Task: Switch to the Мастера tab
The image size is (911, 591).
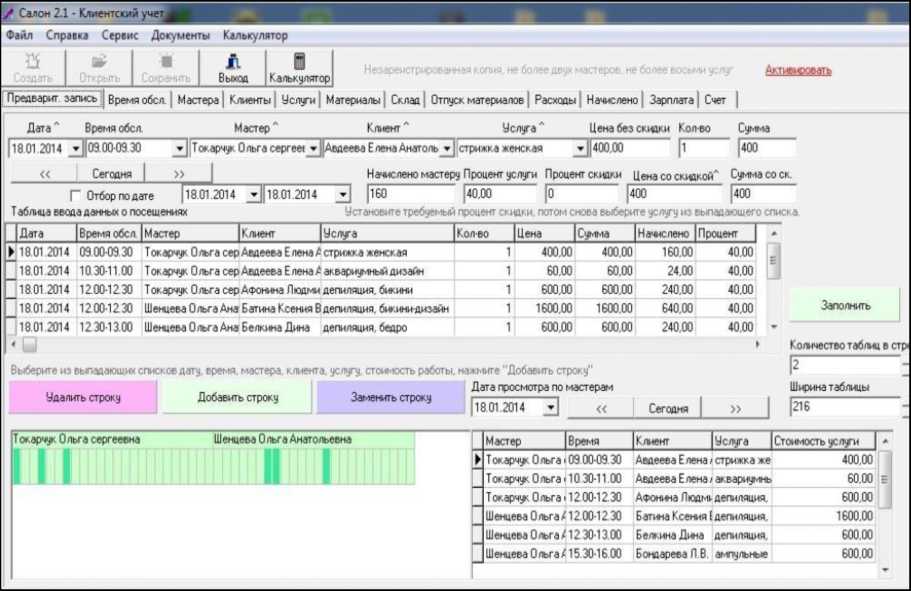Action: click(x=198, y=100)
